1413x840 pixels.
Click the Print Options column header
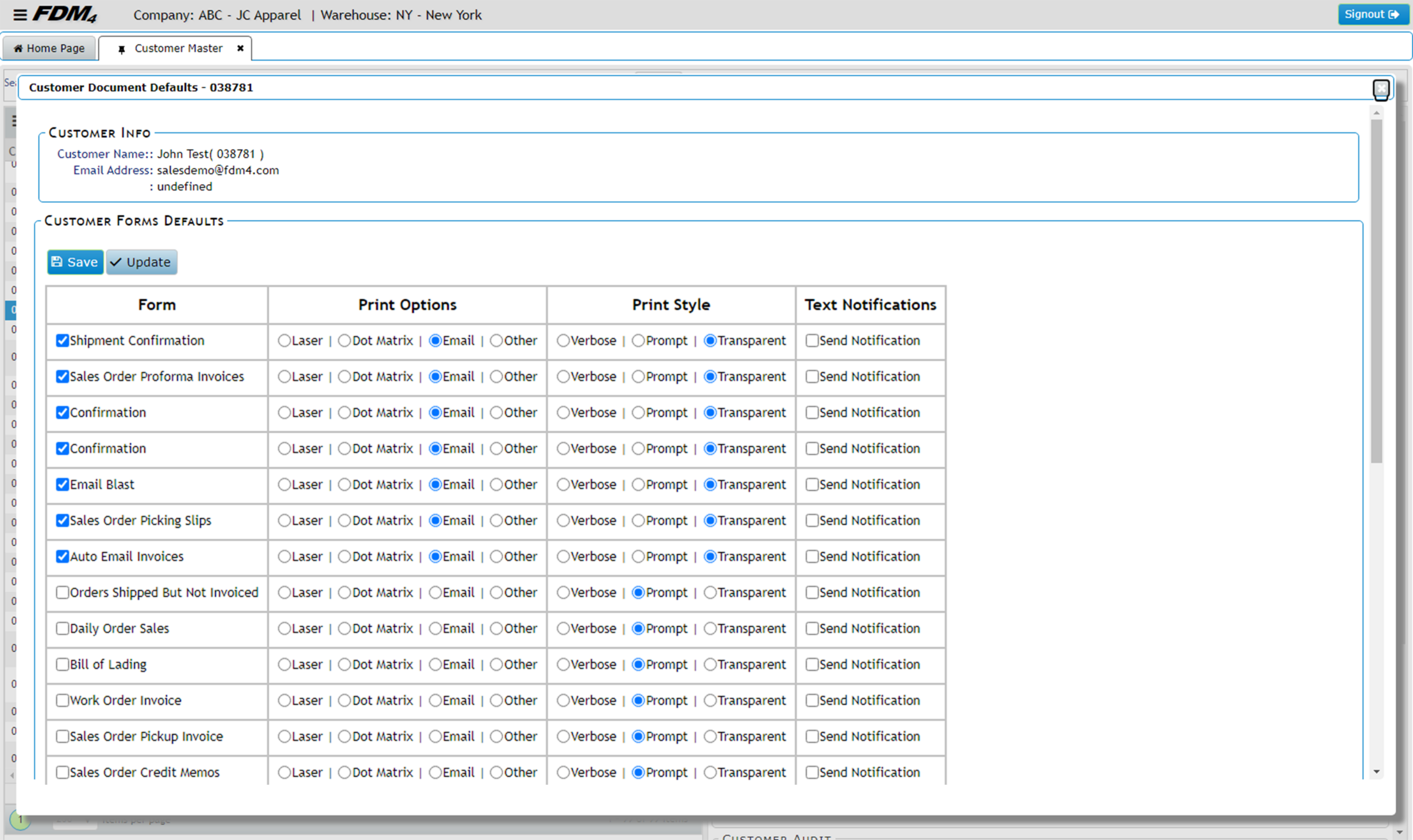[x=407, y=305]
